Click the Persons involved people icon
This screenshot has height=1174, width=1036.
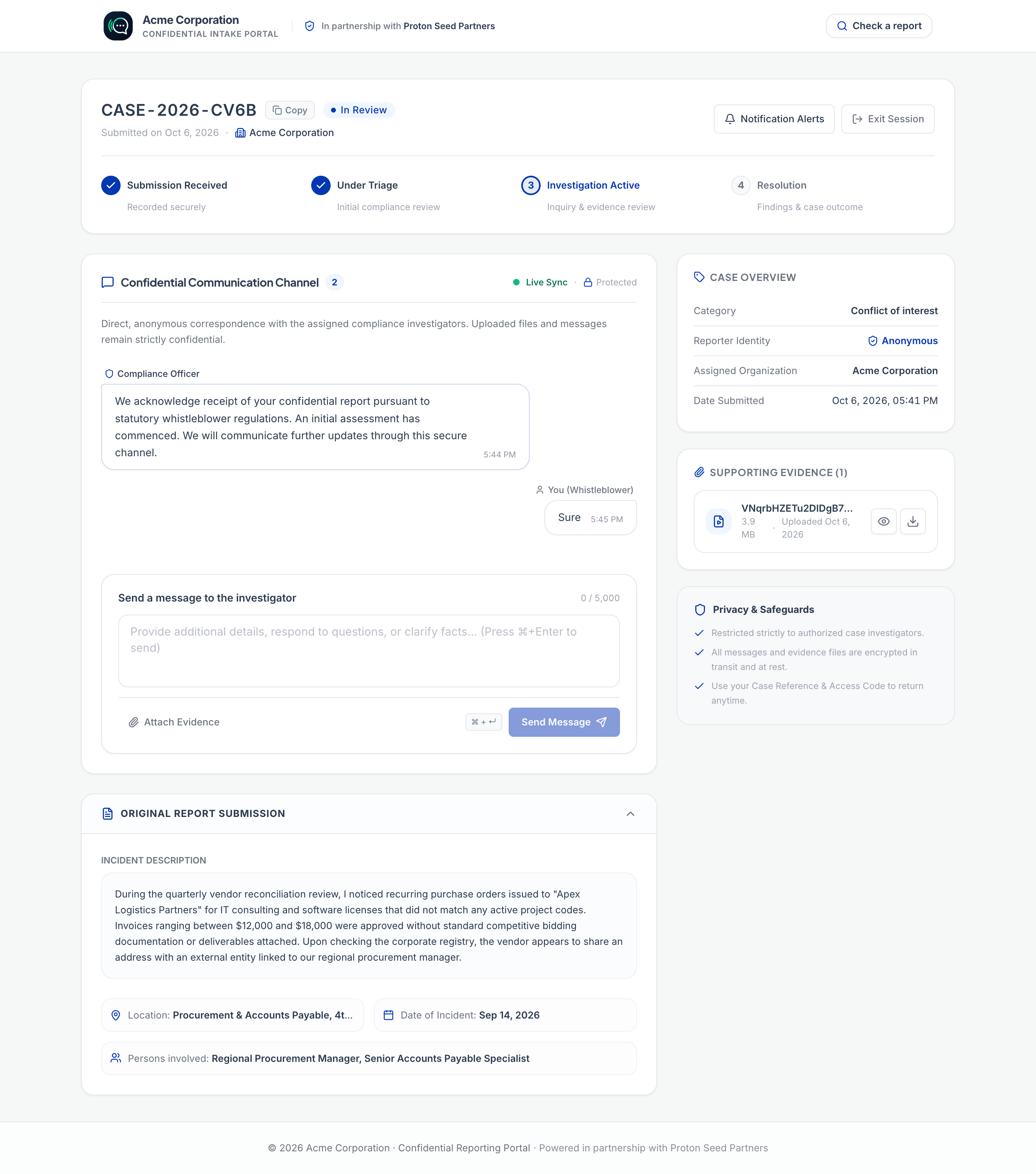(x=115, y=1058)
